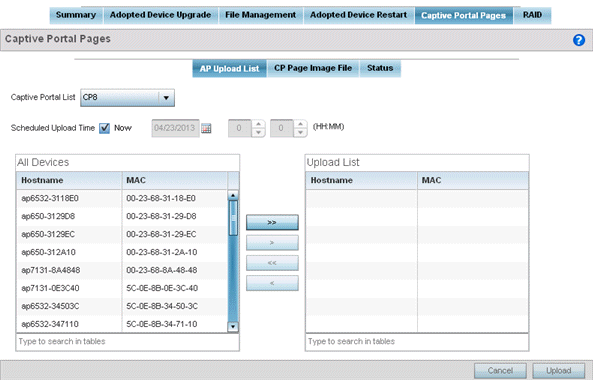Switch to the CP Page Image File tab

(313, 68)
